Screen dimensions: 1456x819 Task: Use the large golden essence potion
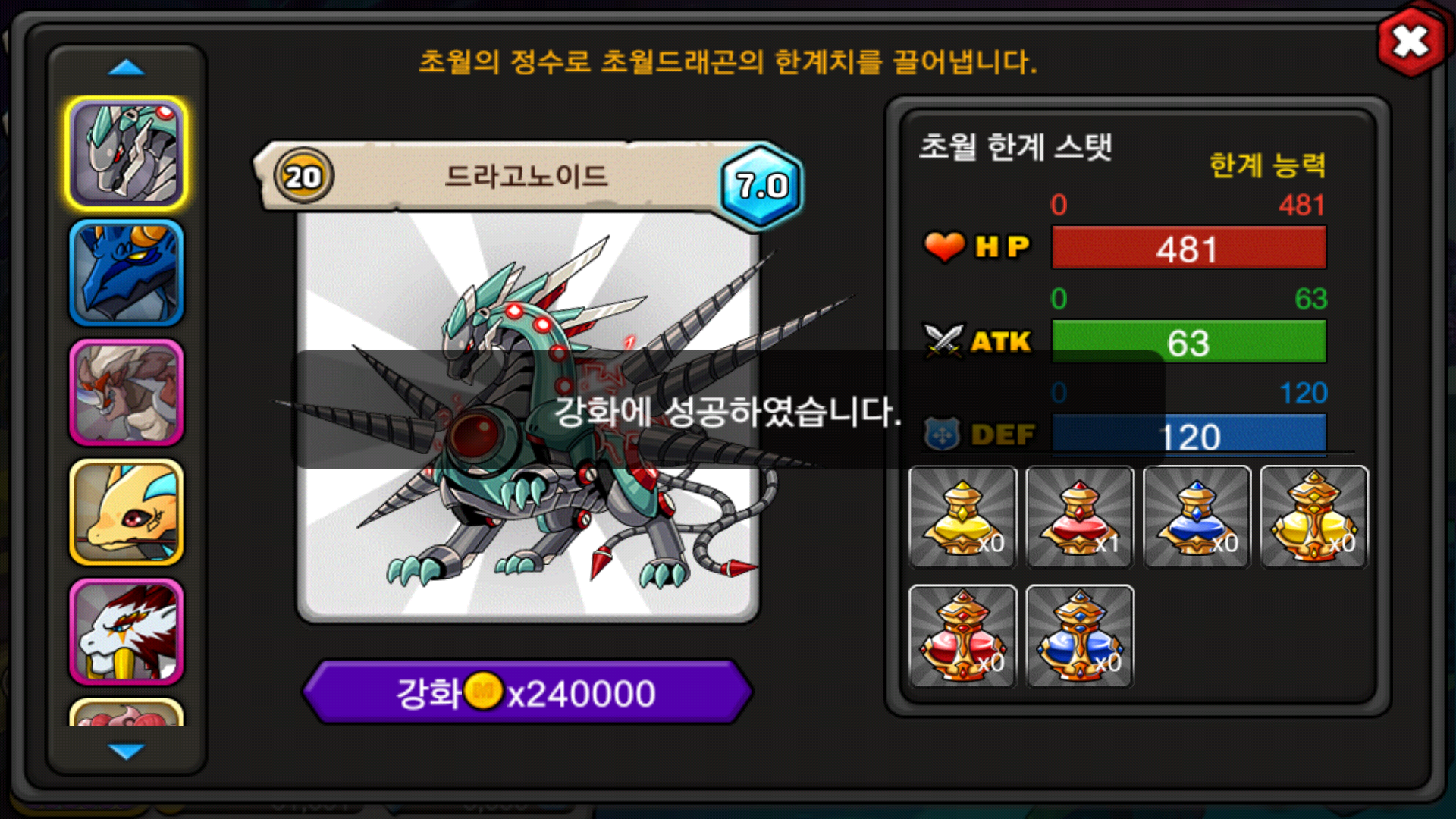[x=1314, y=517]
